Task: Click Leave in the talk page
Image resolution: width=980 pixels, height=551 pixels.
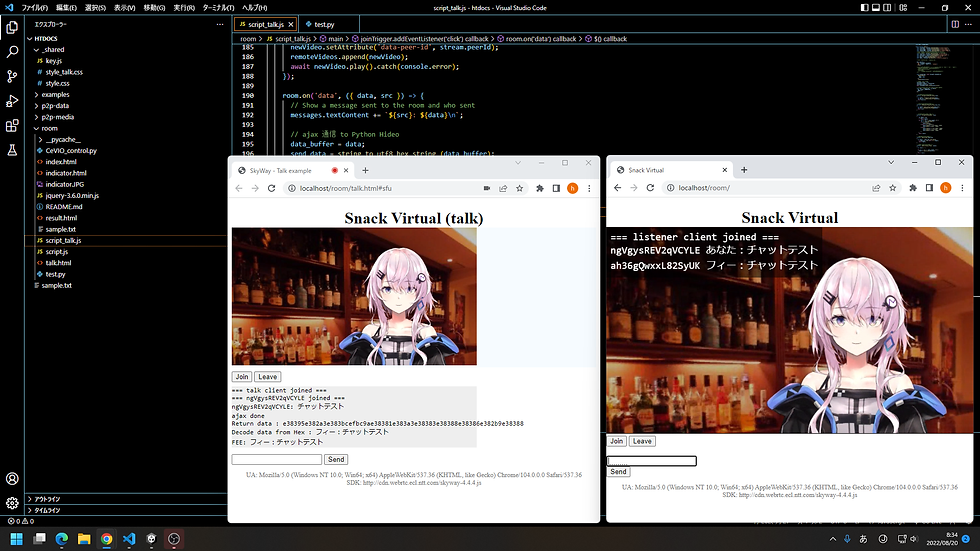Action: (x=268, y=377)
